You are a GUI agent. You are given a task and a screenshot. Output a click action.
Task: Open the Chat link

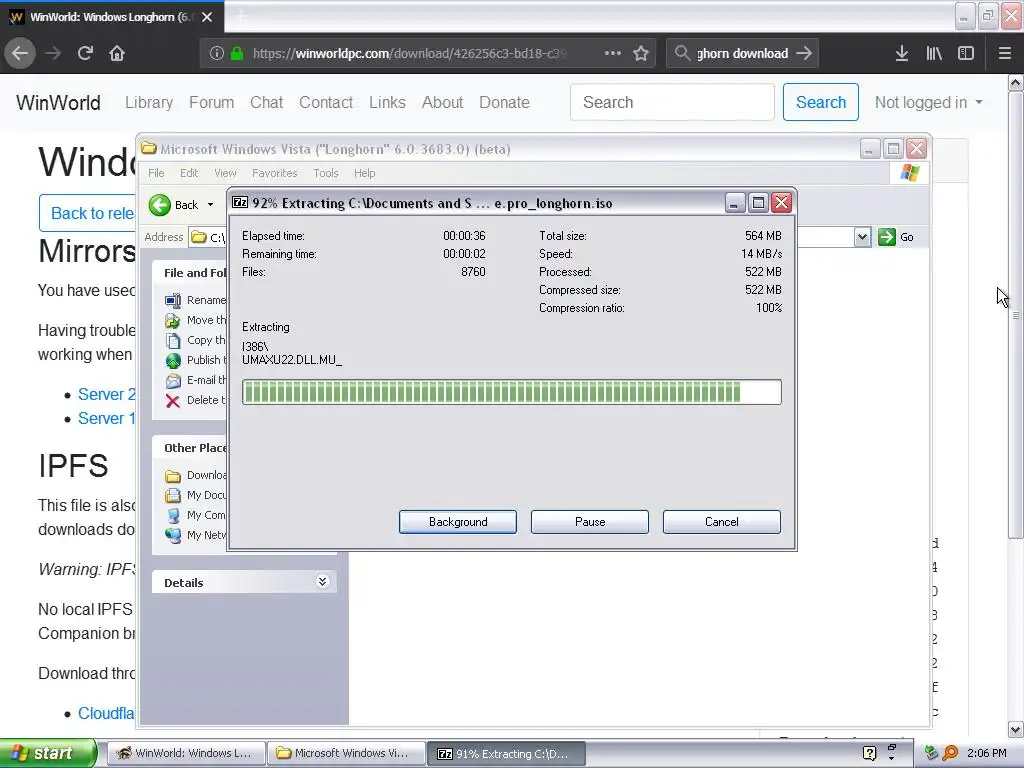[x=266, y=103]
